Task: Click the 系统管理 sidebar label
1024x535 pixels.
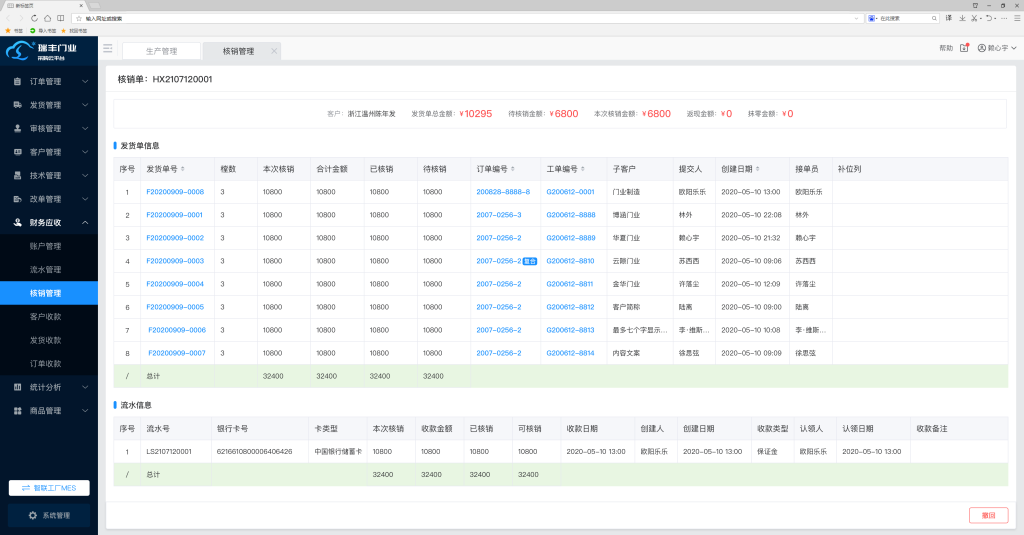Action: [56, 515]
